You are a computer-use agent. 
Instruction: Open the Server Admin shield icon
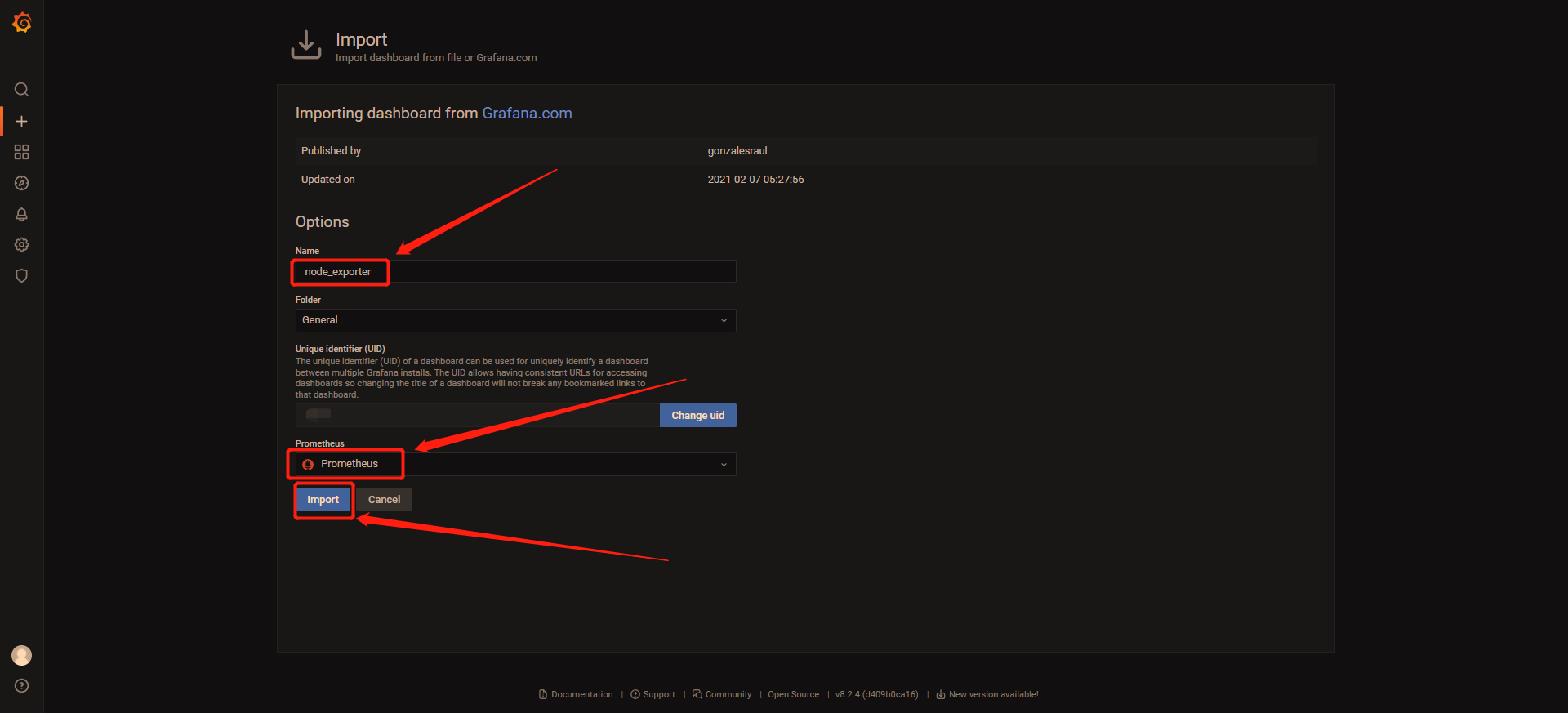tap(22, 276)
